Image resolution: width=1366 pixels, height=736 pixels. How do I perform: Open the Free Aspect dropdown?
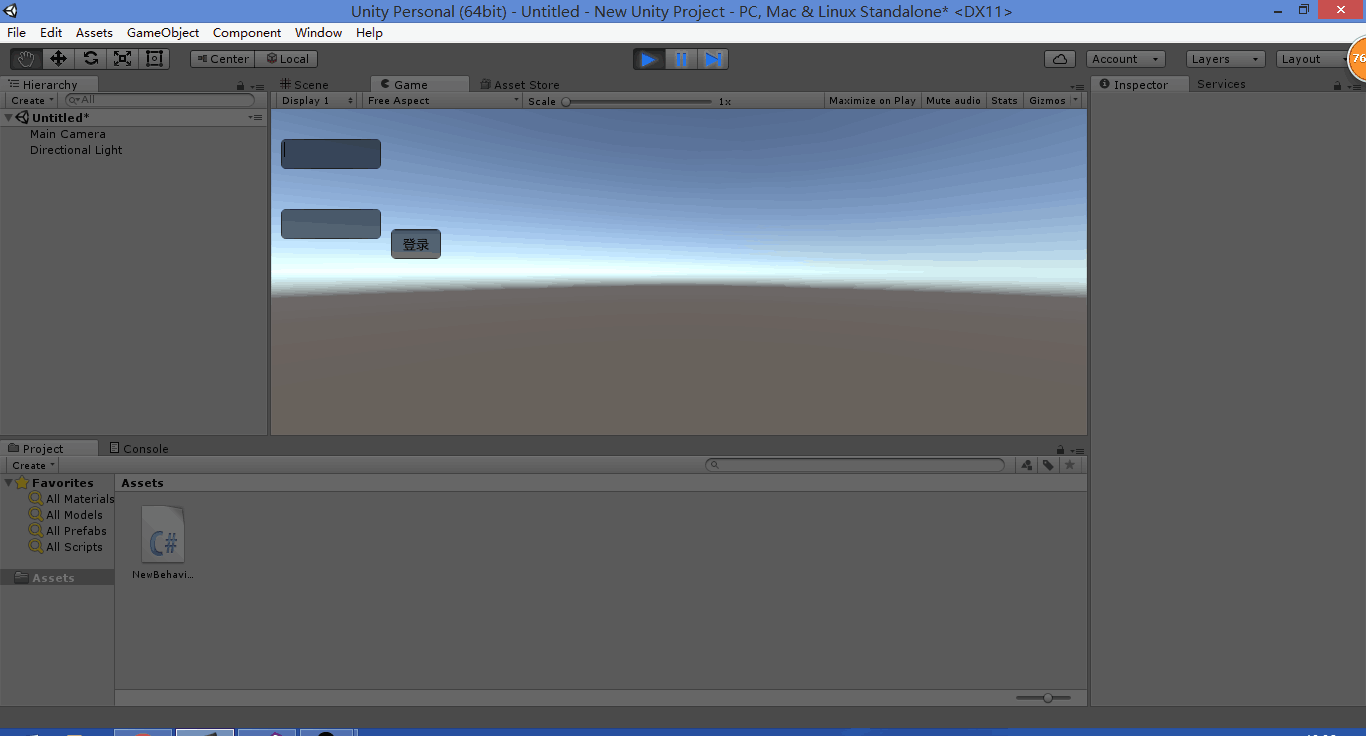443,101
